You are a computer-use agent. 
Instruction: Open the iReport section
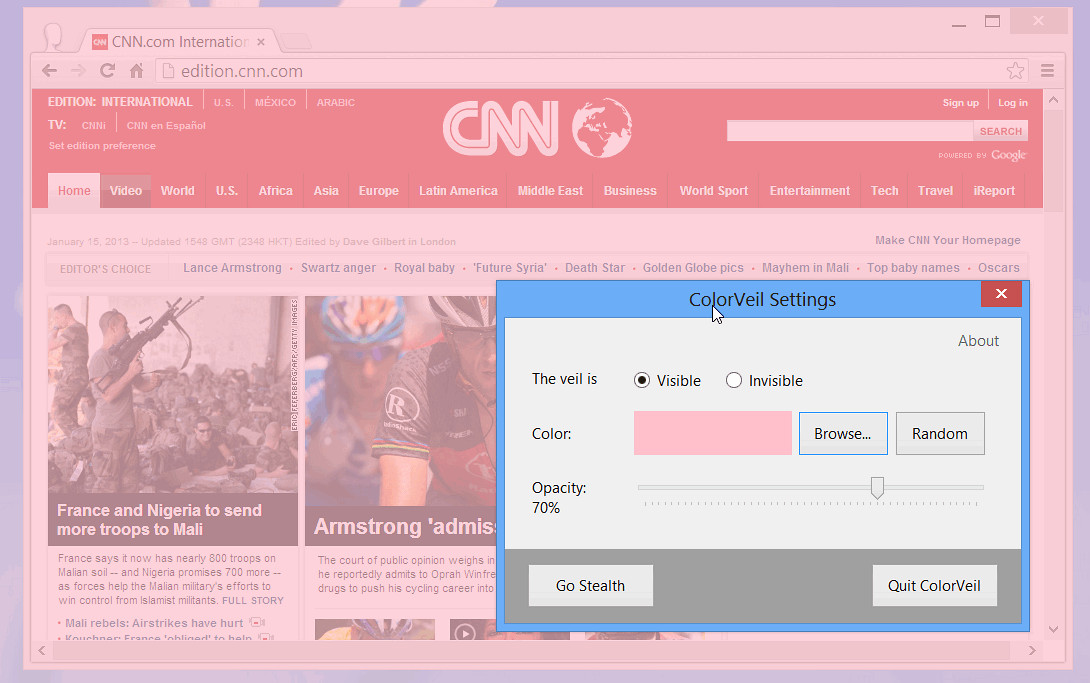(x=993, y=190)
